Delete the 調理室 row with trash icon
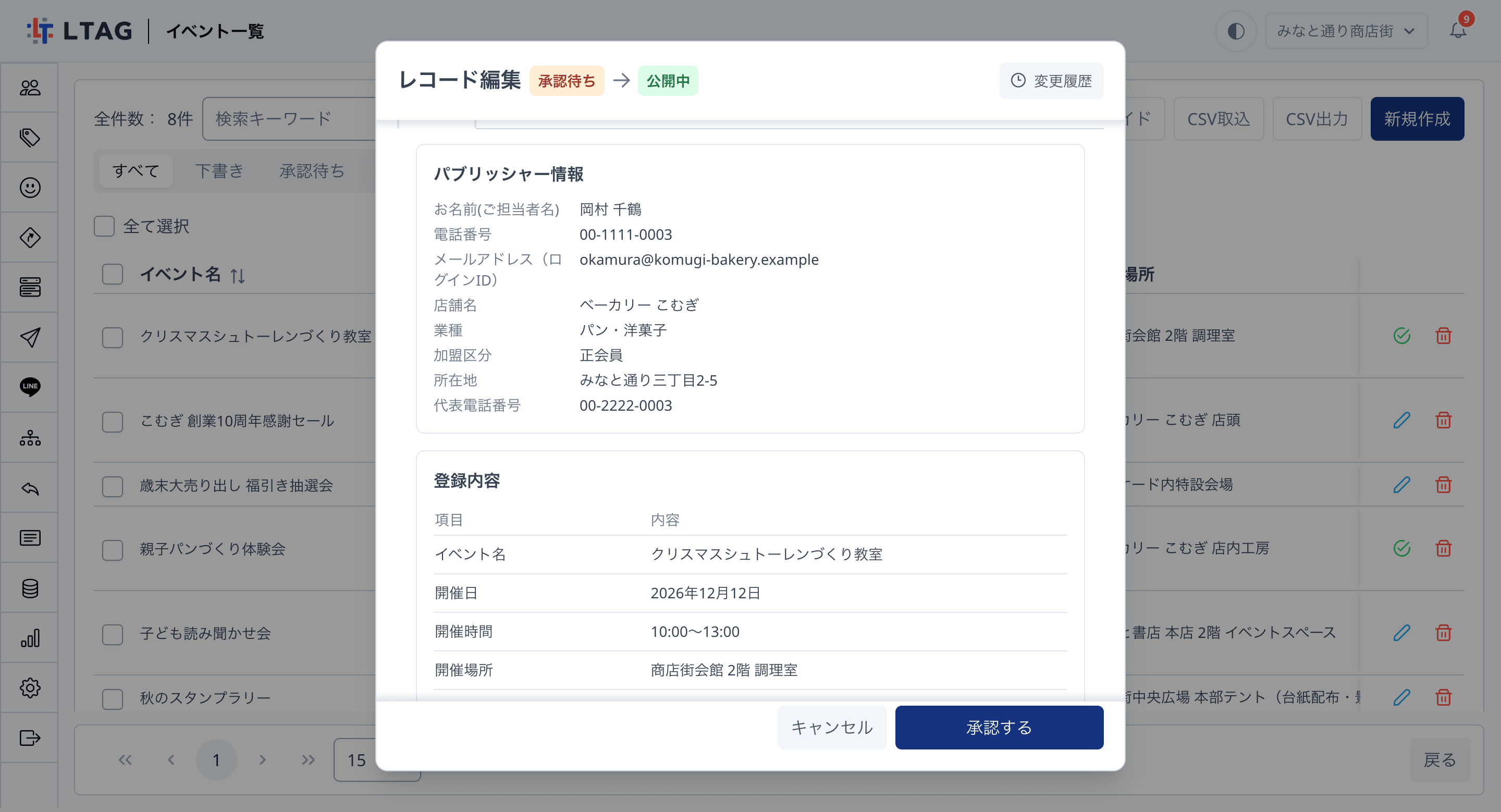The height and width of the screenshot is (812, 1501). 1443,336
